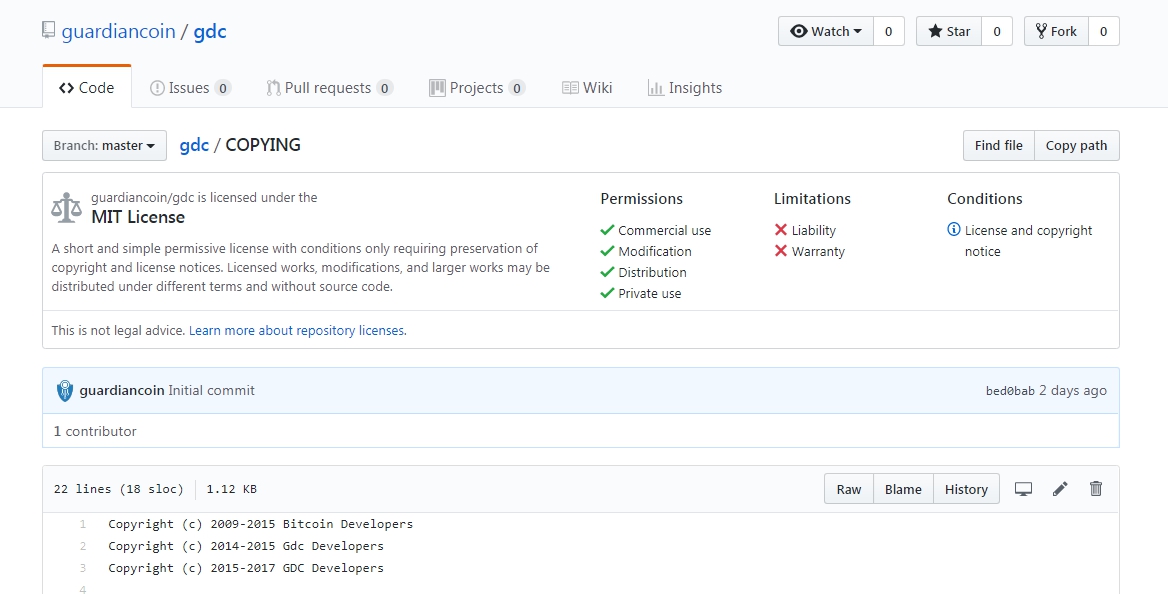View the Raw file
This screenshot has height=594, width=1168.
click(x=848, y=489)
